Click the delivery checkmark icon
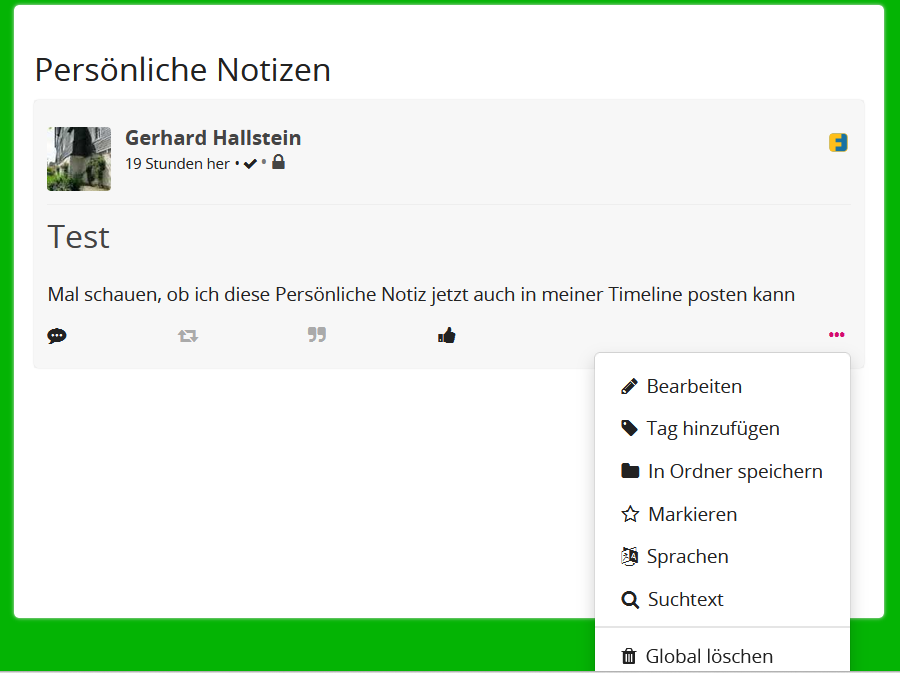900x673 pixels. pos(250,164)
